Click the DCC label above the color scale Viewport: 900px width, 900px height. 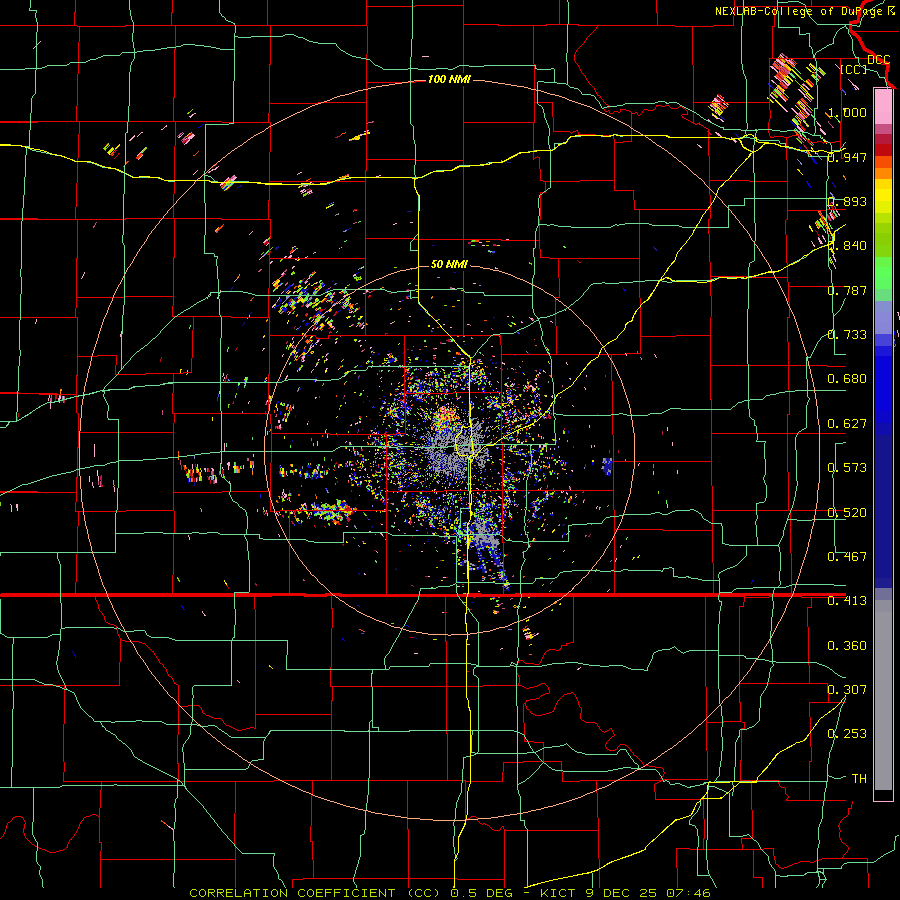click(878, 60)
